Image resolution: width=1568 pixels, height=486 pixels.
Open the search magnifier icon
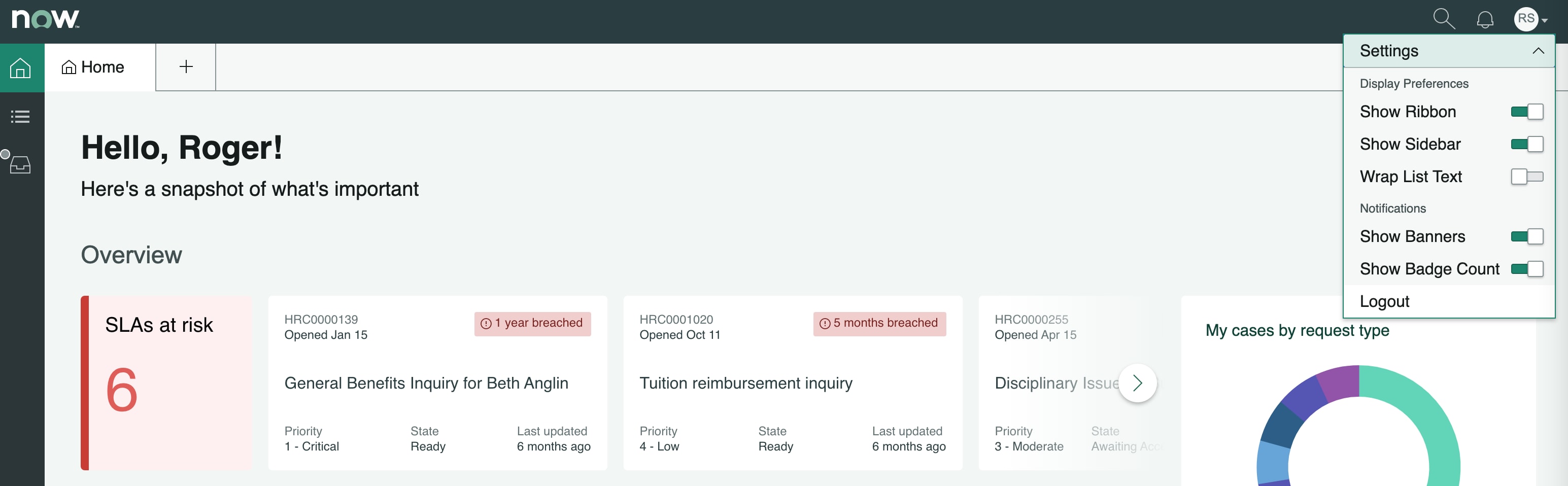(1444, 19)
